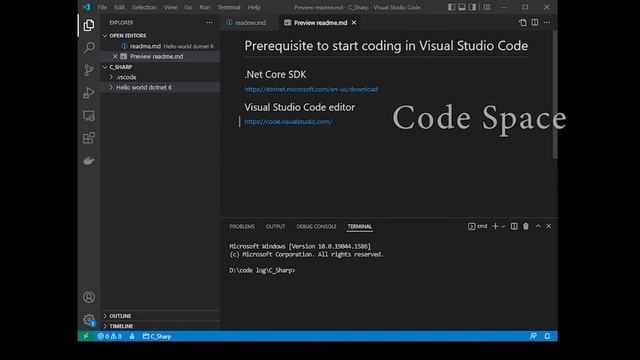Screen dimensions: 640x360
Task: Open the C_Sharp folder status bar item
Action: click(157, 336)
